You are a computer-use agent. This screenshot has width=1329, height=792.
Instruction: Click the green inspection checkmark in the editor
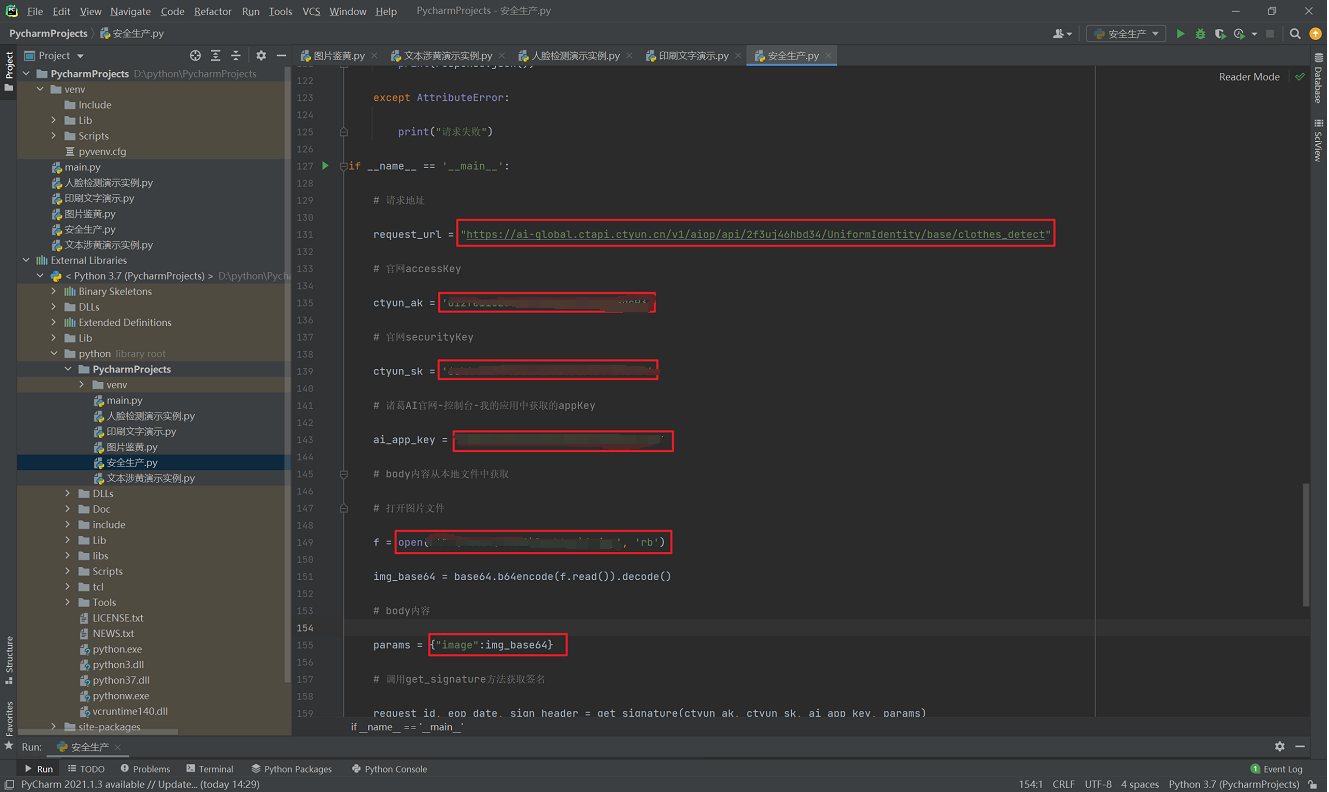1300,77
